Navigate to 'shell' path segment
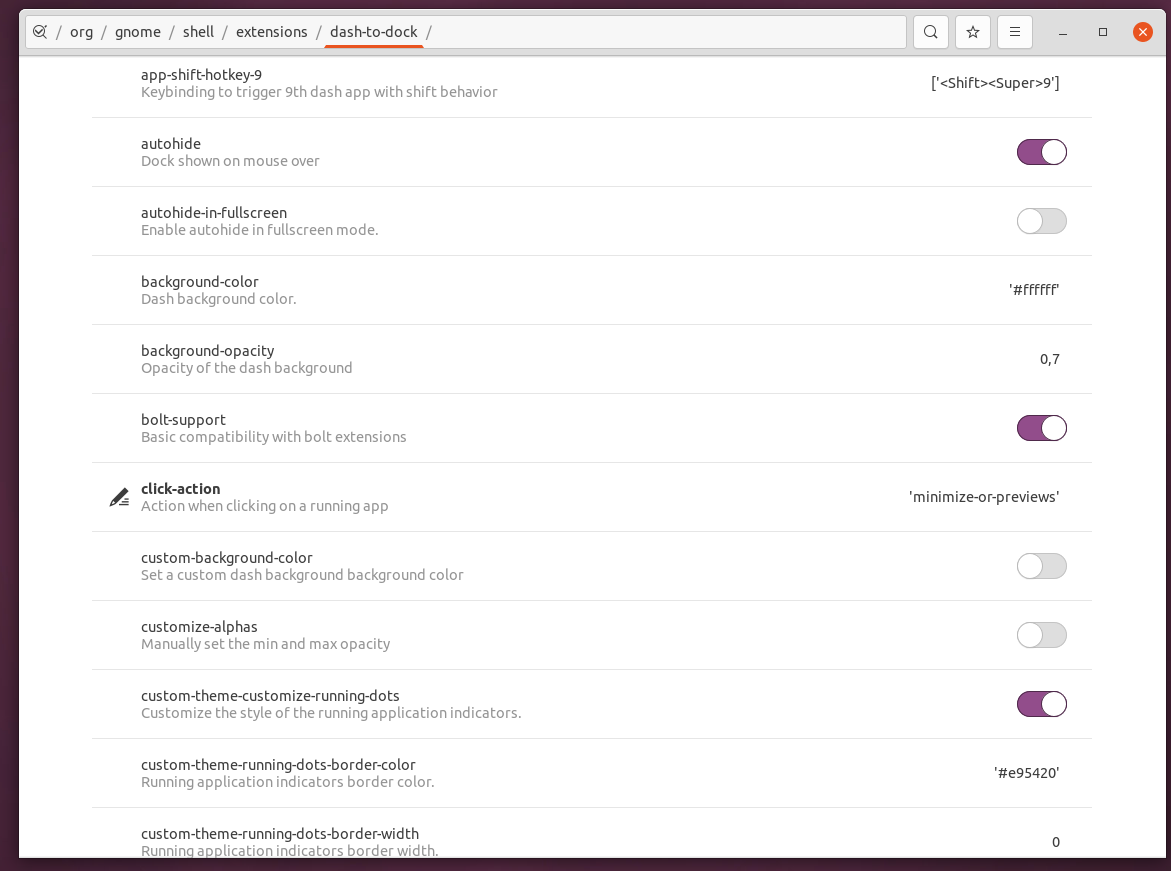Viewport: 1171px width, 871px height. pos(198,32)
